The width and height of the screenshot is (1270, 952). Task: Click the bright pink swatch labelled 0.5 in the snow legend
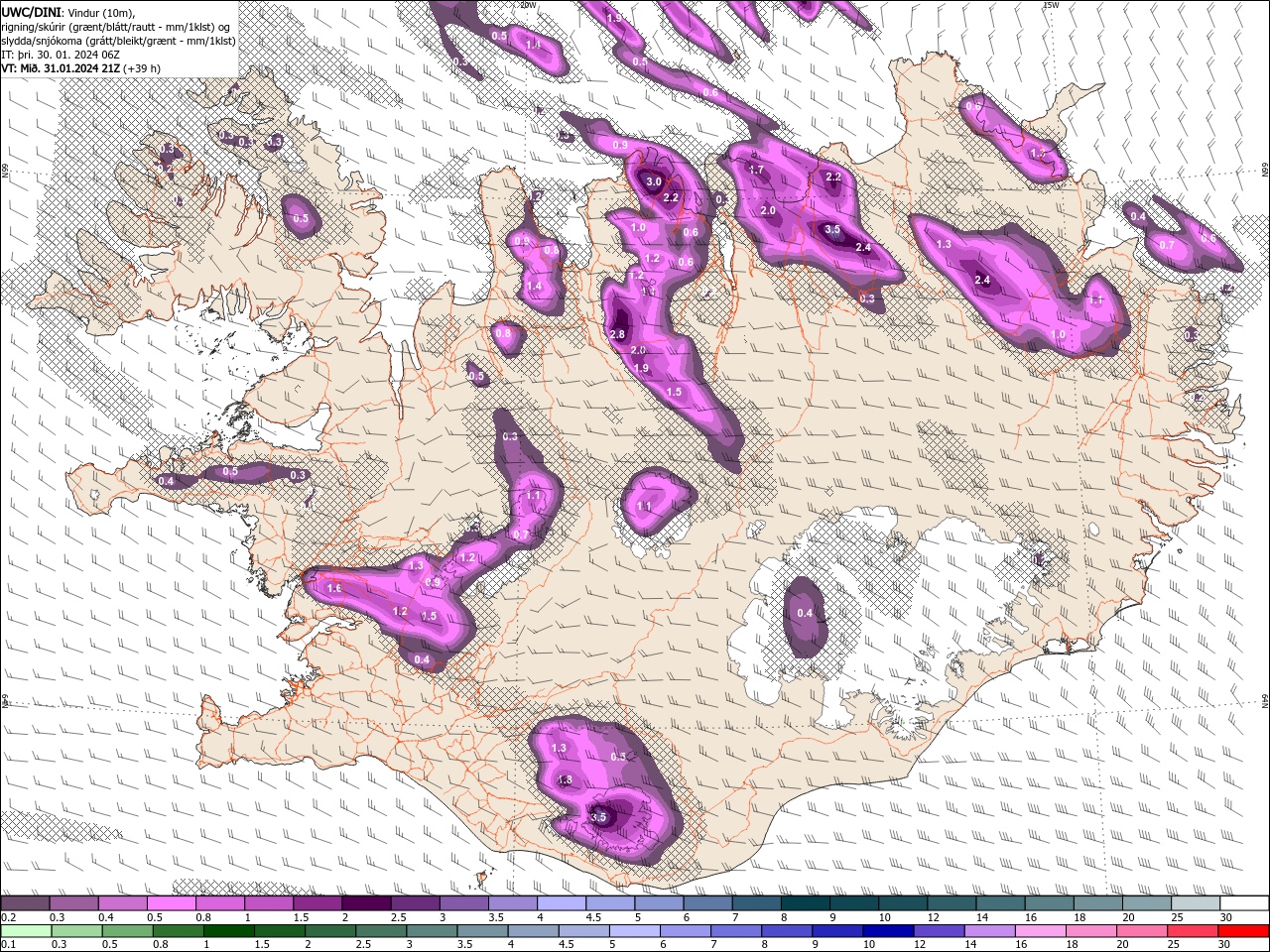click(x=171, y=903)
